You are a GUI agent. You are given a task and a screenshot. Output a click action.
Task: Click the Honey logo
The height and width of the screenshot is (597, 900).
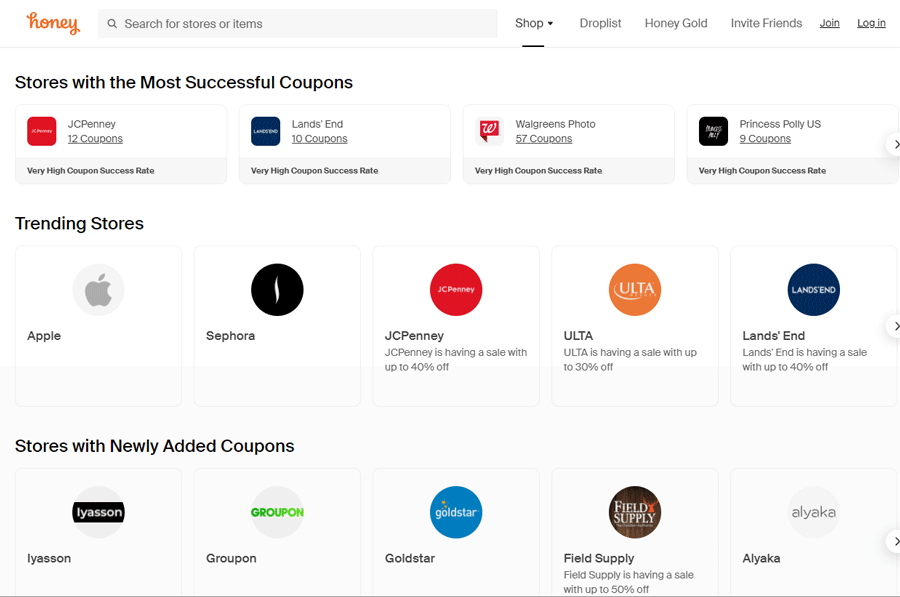coord(53,23)
